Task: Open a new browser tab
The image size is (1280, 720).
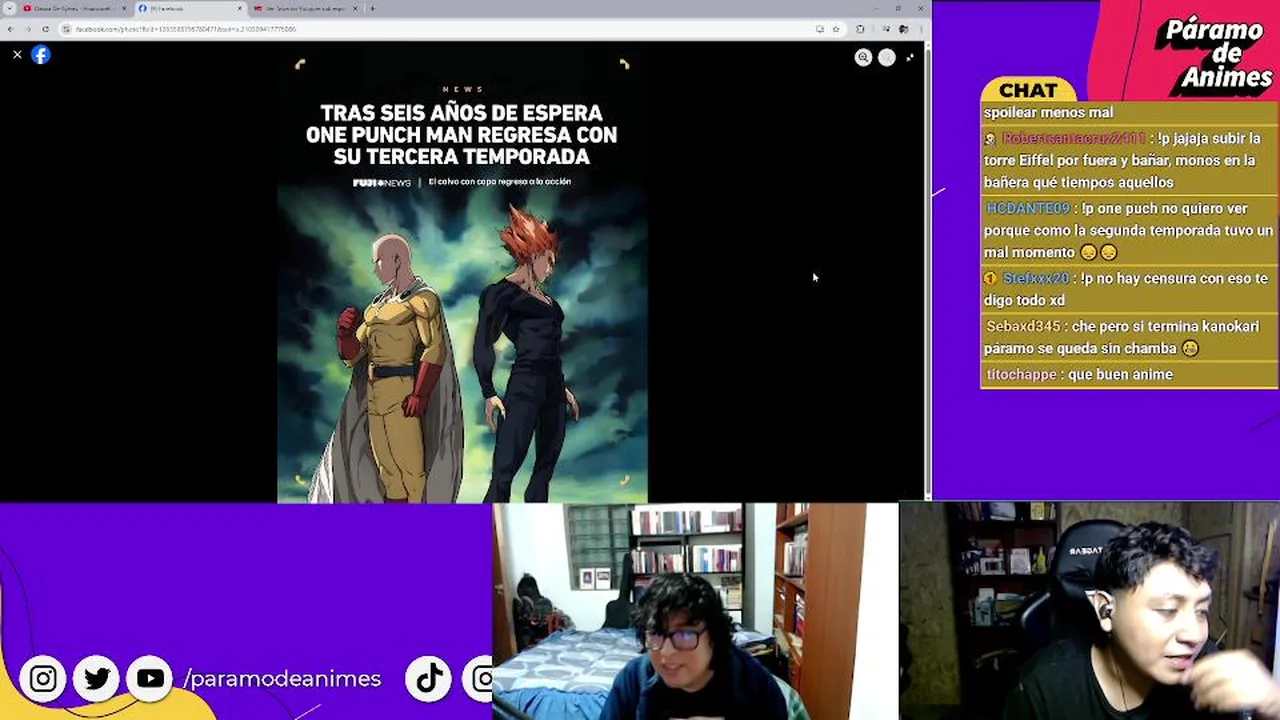Action: coord(372,8)
